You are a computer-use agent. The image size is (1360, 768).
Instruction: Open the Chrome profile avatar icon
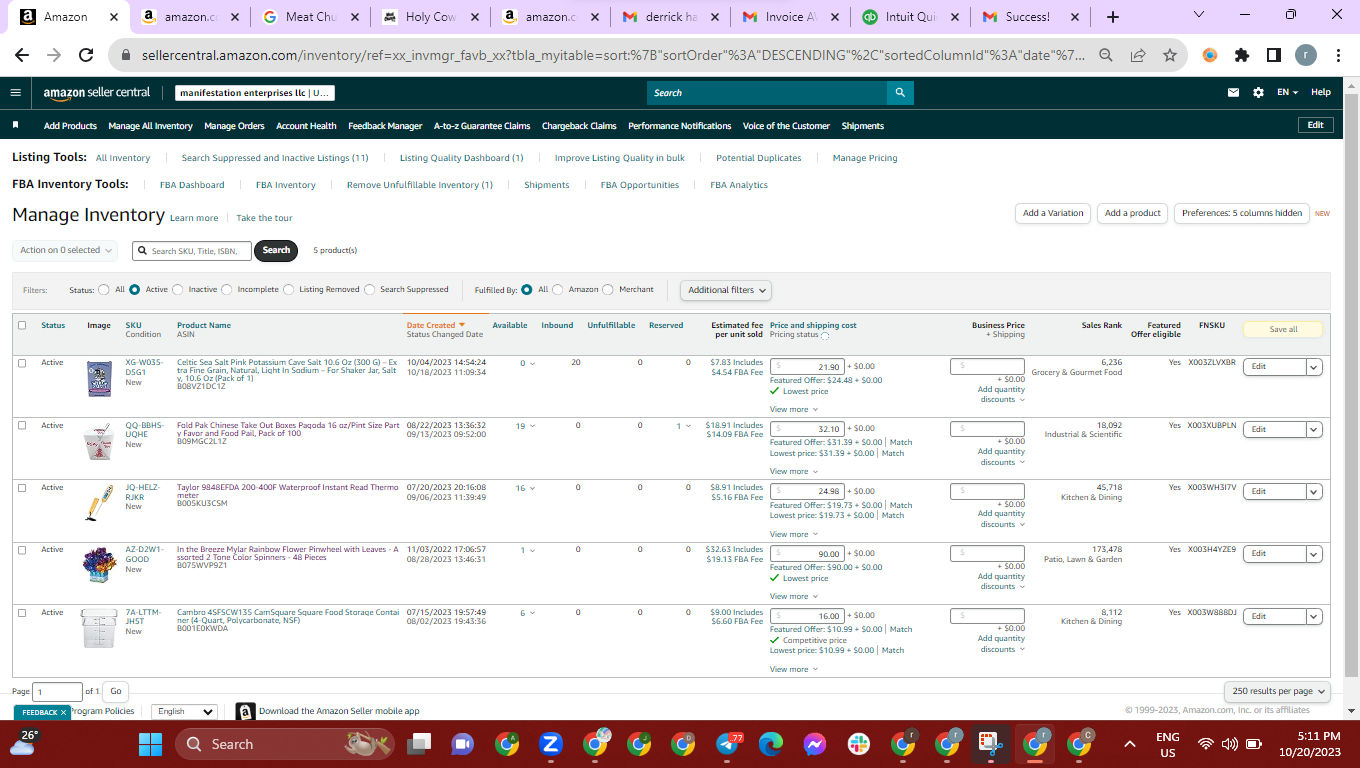1305,56
